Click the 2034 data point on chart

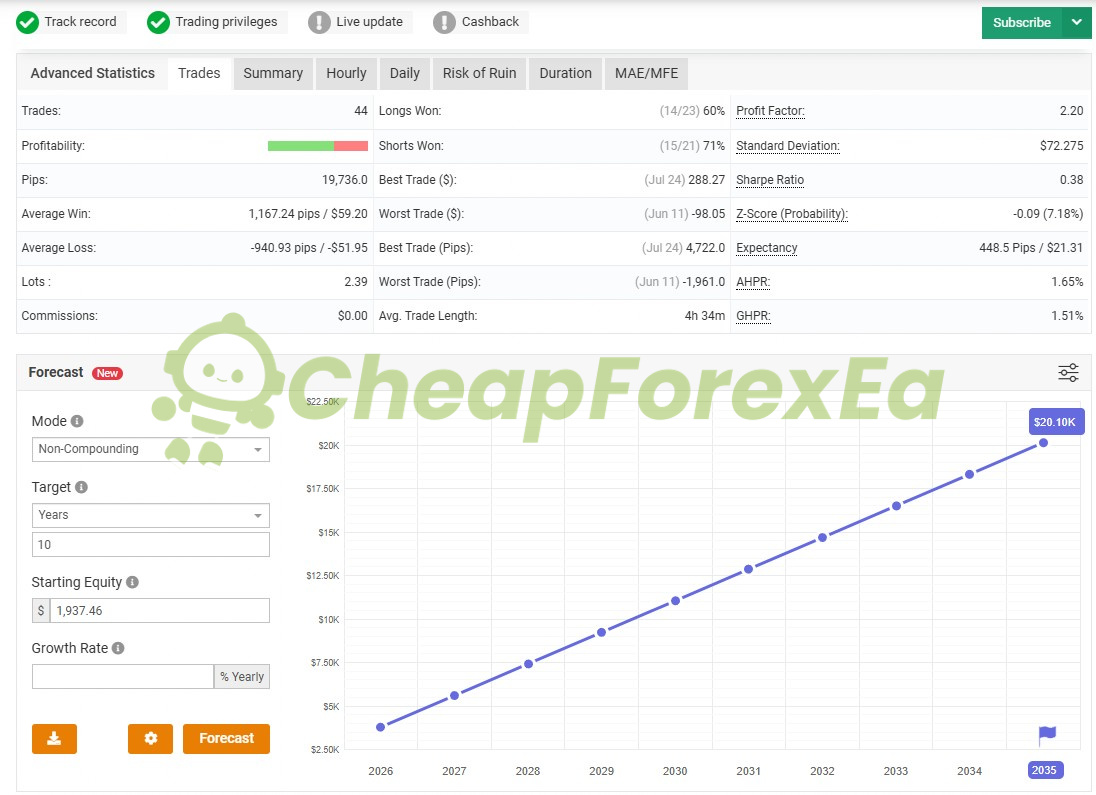969,474
